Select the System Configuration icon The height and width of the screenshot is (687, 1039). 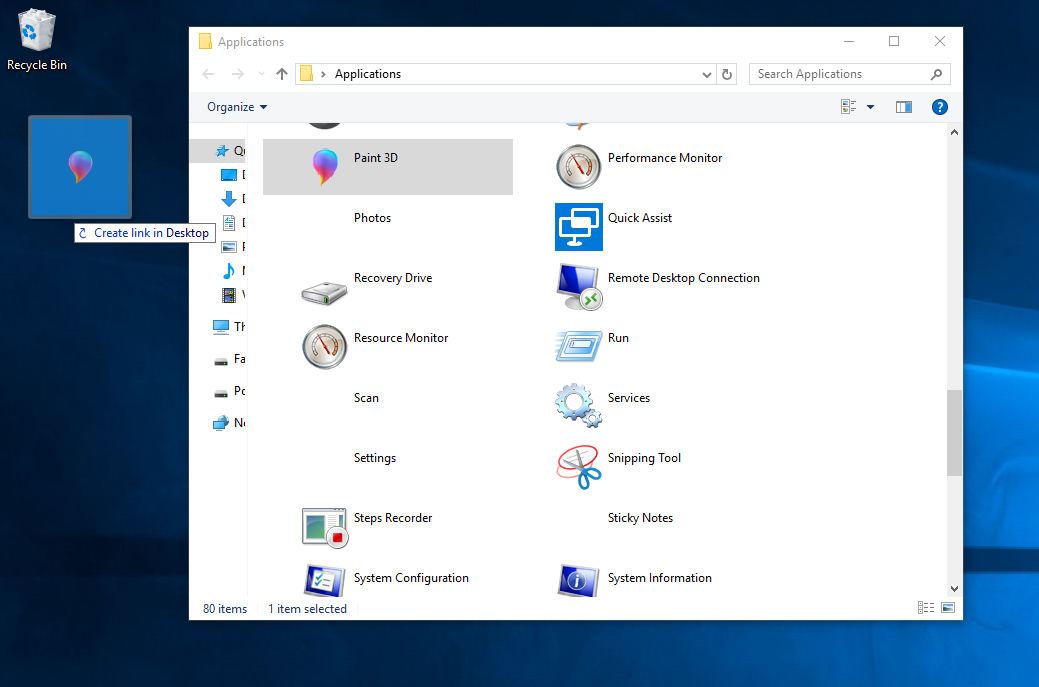(x=325, y=580)
